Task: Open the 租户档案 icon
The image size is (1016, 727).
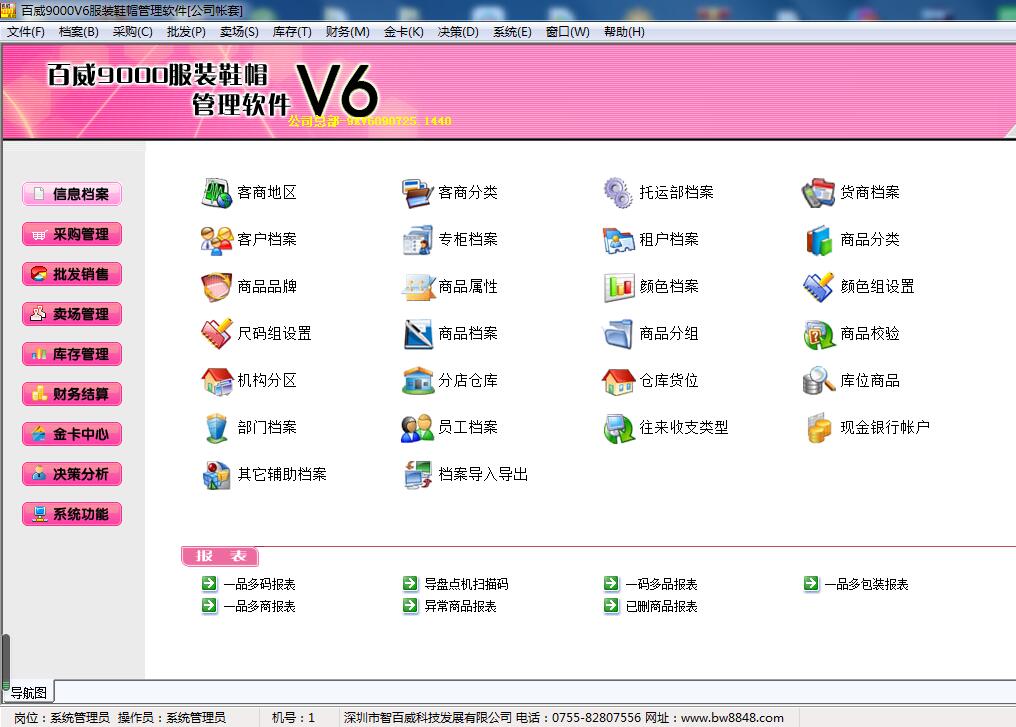Action: [x=618, y=240]
